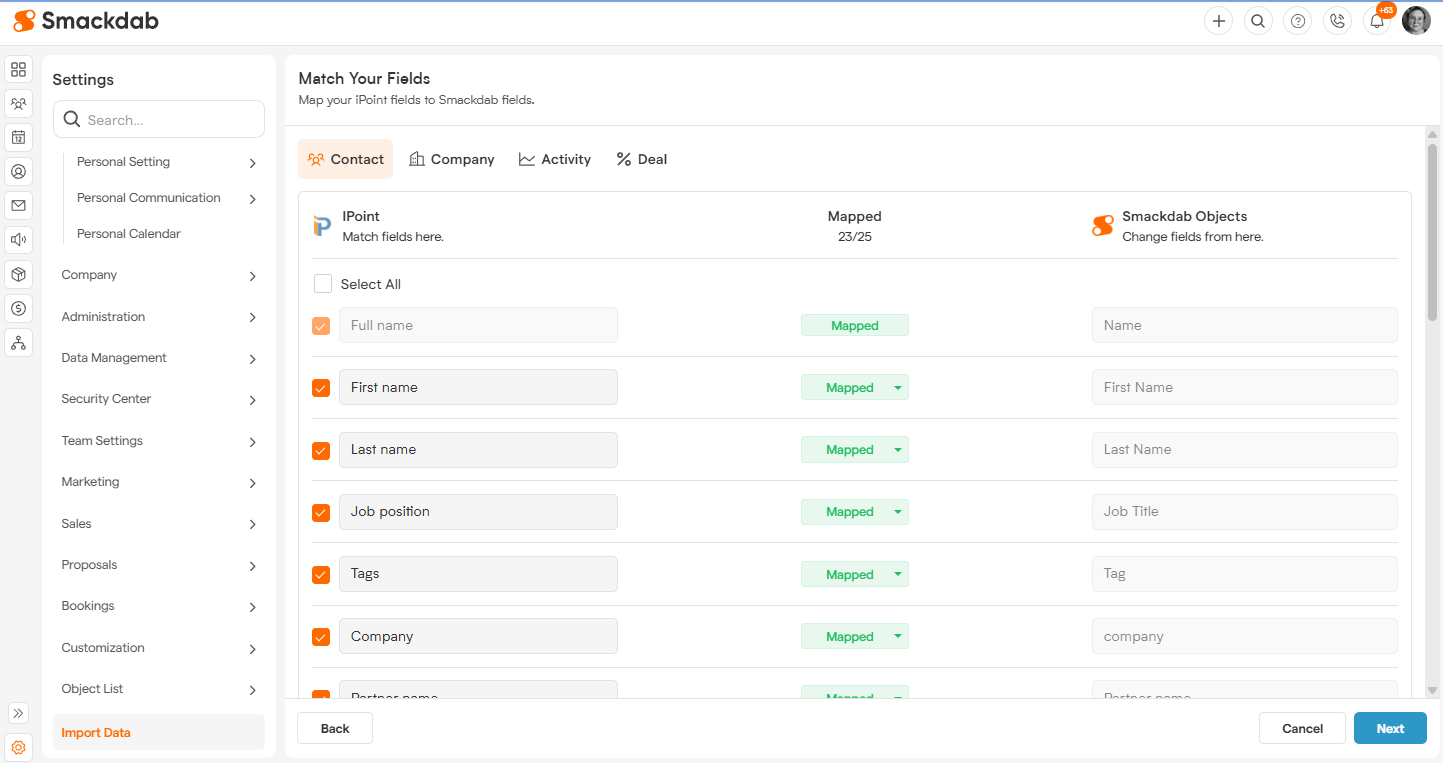Click the phone call icon in header
This screenshot has height=763, width=1443.
[x=1337, y=21]
